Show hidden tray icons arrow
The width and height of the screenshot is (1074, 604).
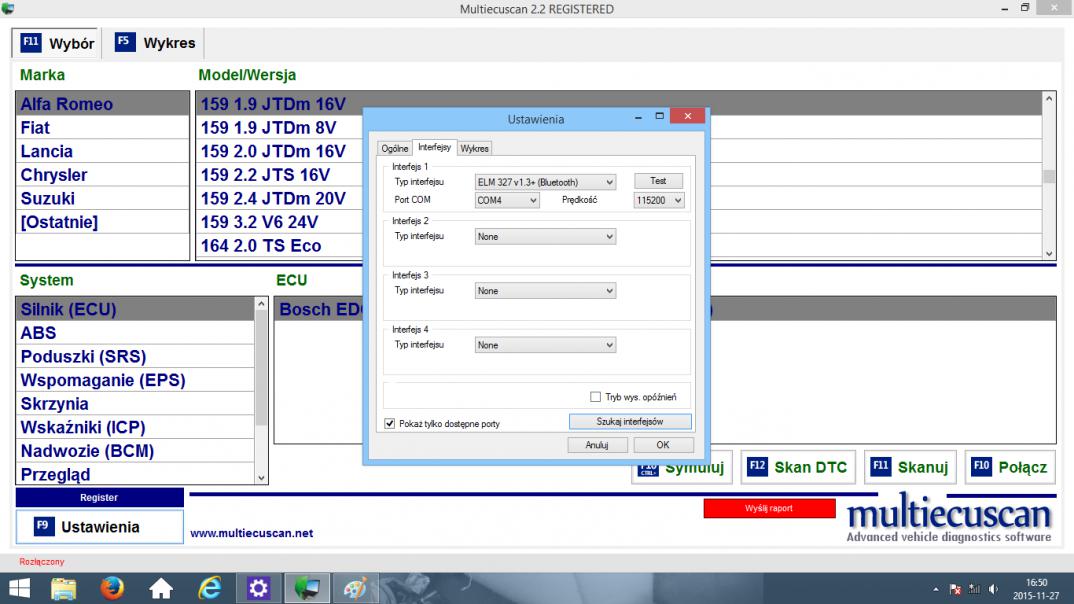[x=936, y=589]
